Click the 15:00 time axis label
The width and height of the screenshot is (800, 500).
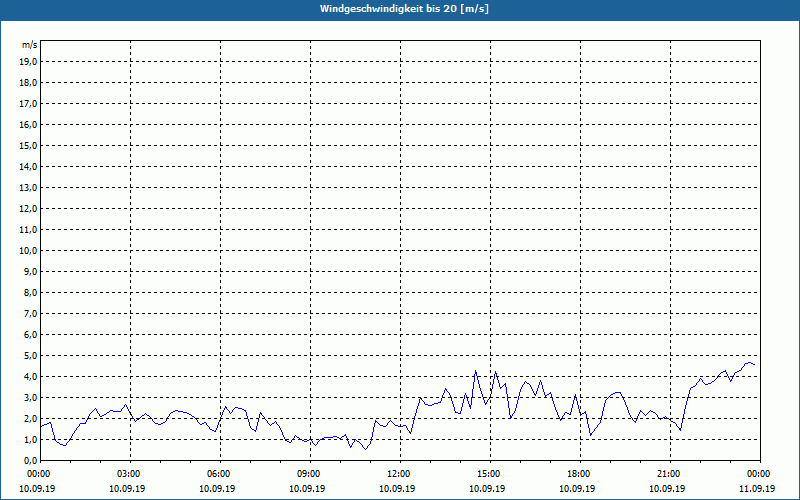coord(490,474)
